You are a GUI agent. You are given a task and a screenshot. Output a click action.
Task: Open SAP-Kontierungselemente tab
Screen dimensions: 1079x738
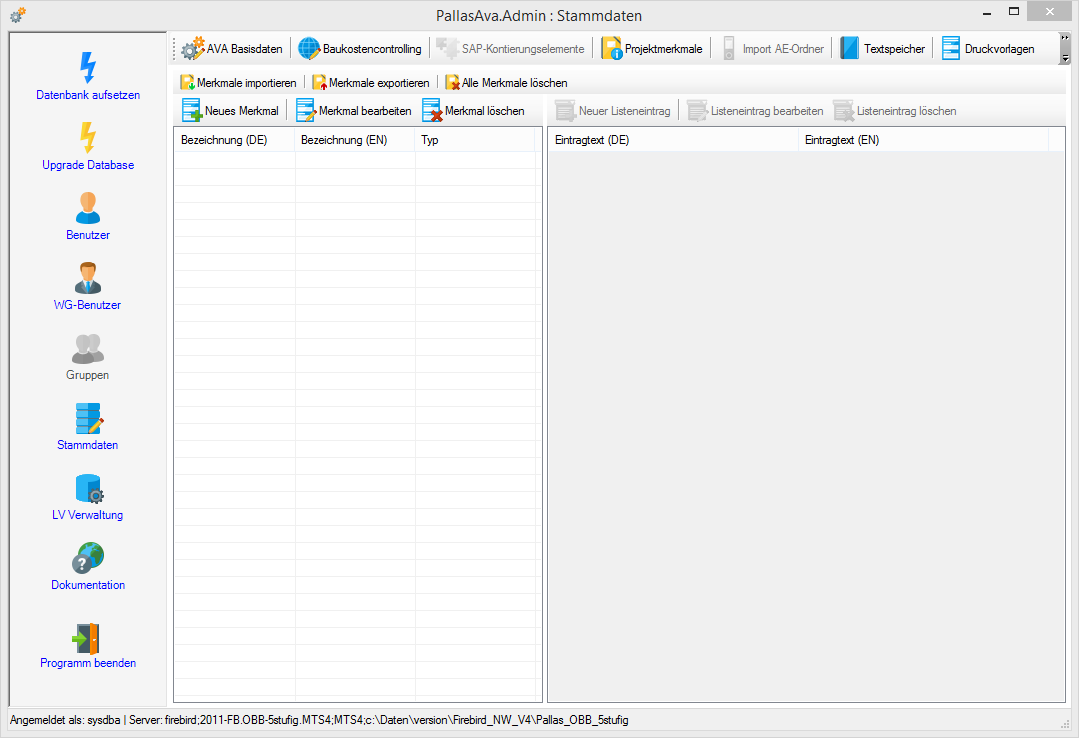pos(511,49)
